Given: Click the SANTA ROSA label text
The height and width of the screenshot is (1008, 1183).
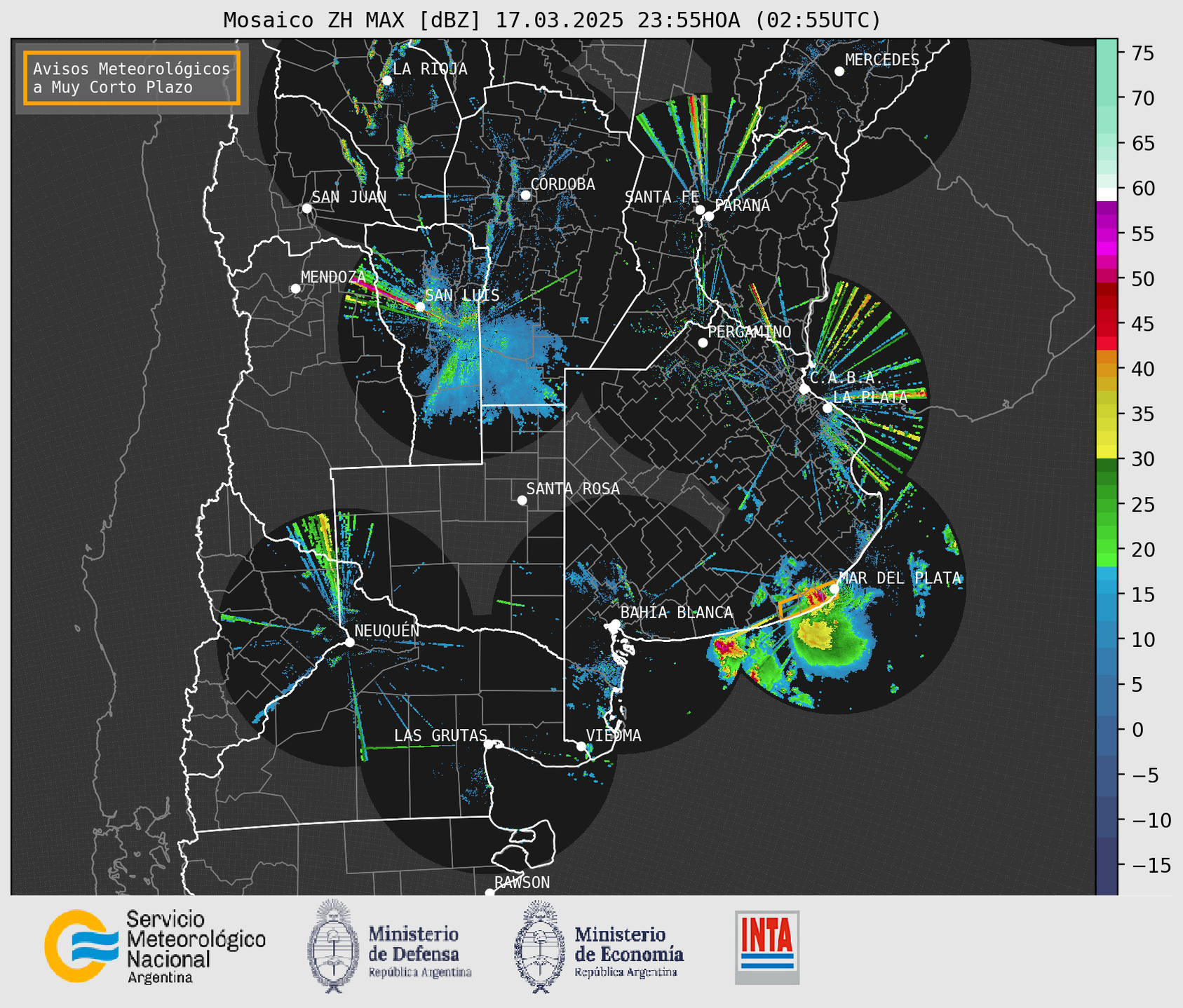Looking at the screenshot, I should (573, 489).
